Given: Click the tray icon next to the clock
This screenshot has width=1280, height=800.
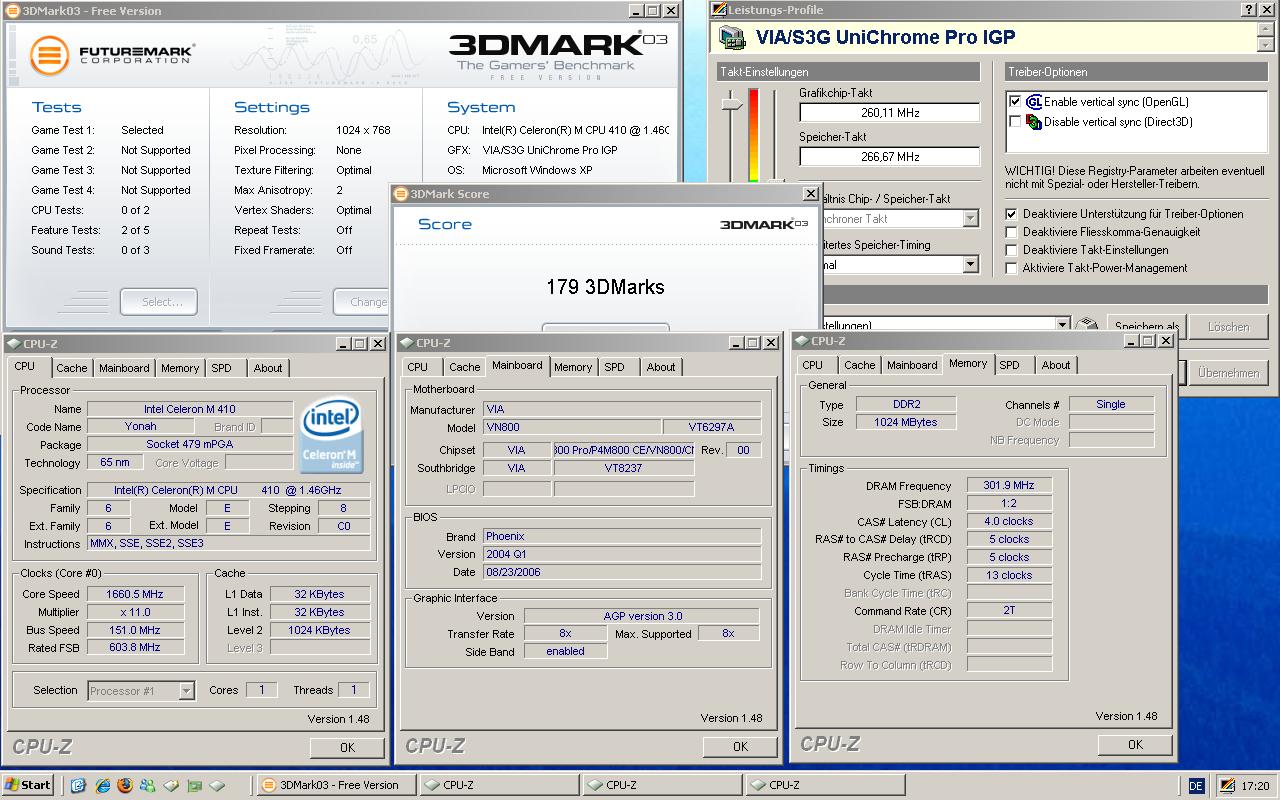Looking at the screenshot, I should (1227, 786).
